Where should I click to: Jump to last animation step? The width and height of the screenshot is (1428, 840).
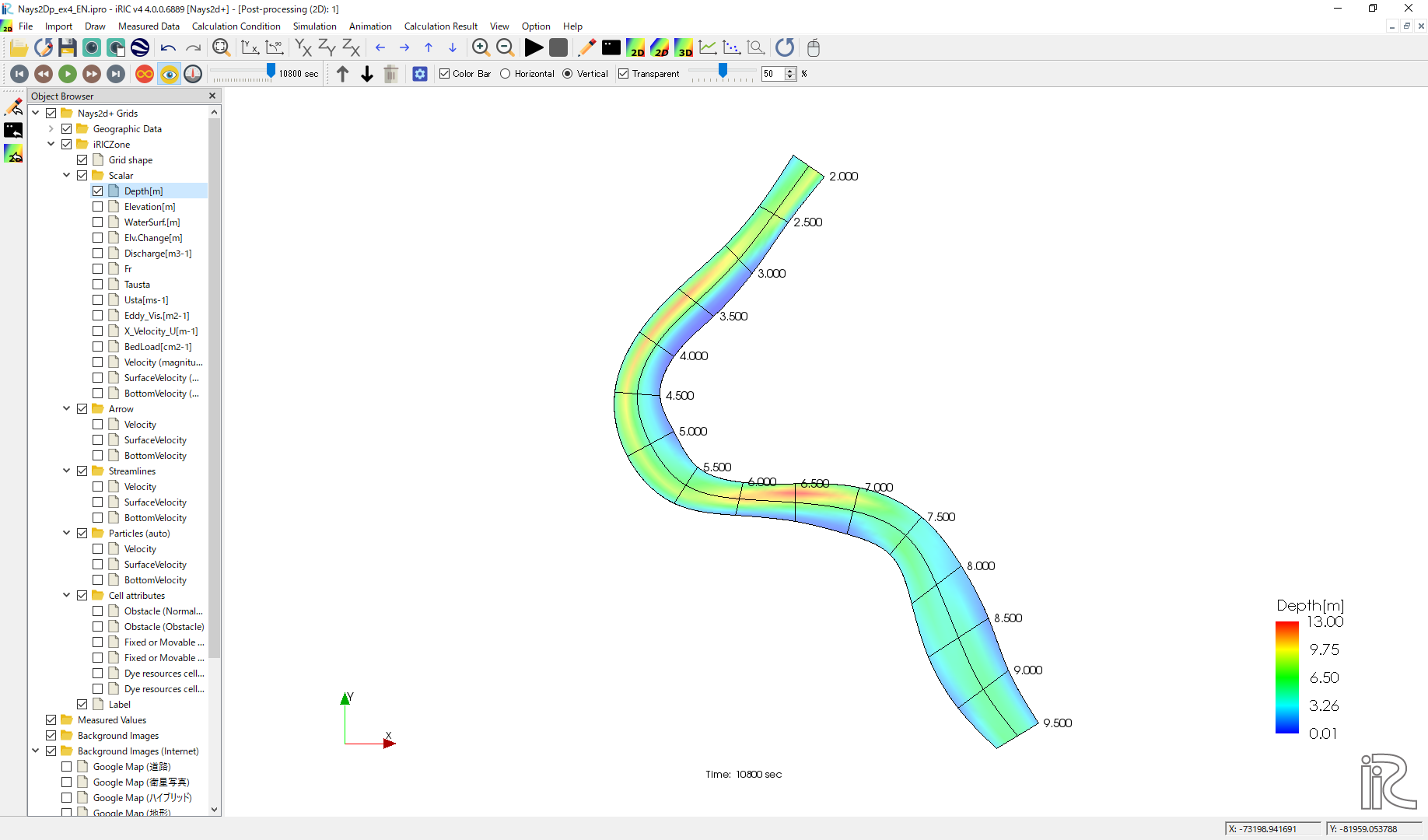116,74
